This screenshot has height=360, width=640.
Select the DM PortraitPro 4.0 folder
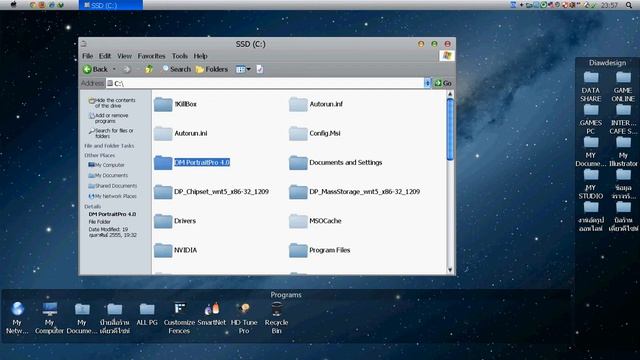[x=192, y=162]
